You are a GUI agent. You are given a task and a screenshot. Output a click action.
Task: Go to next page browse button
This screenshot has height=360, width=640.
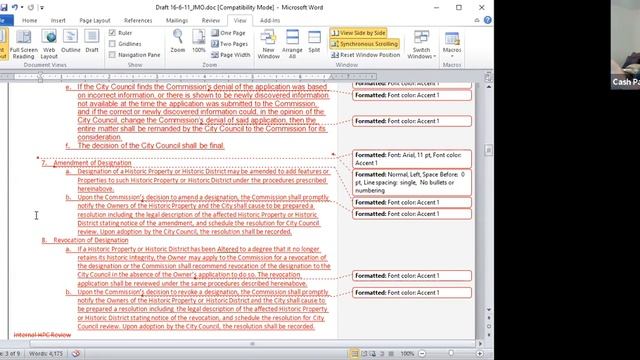tap(489, 335)
